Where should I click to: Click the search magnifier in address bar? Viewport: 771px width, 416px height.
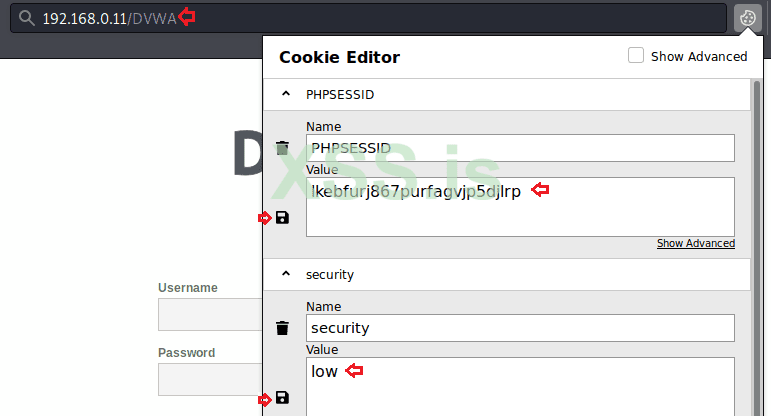point(26,18)
